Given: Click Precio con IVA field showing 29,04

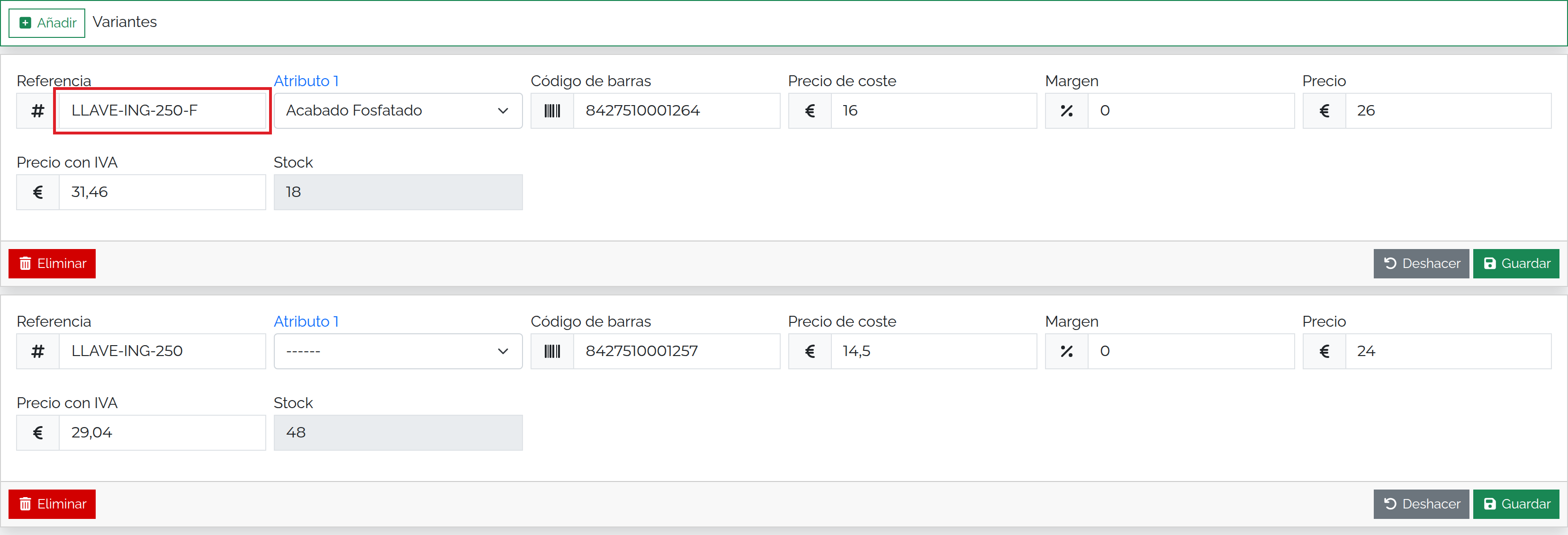Looking at the screenshot, I should click(x=162, y=433).
